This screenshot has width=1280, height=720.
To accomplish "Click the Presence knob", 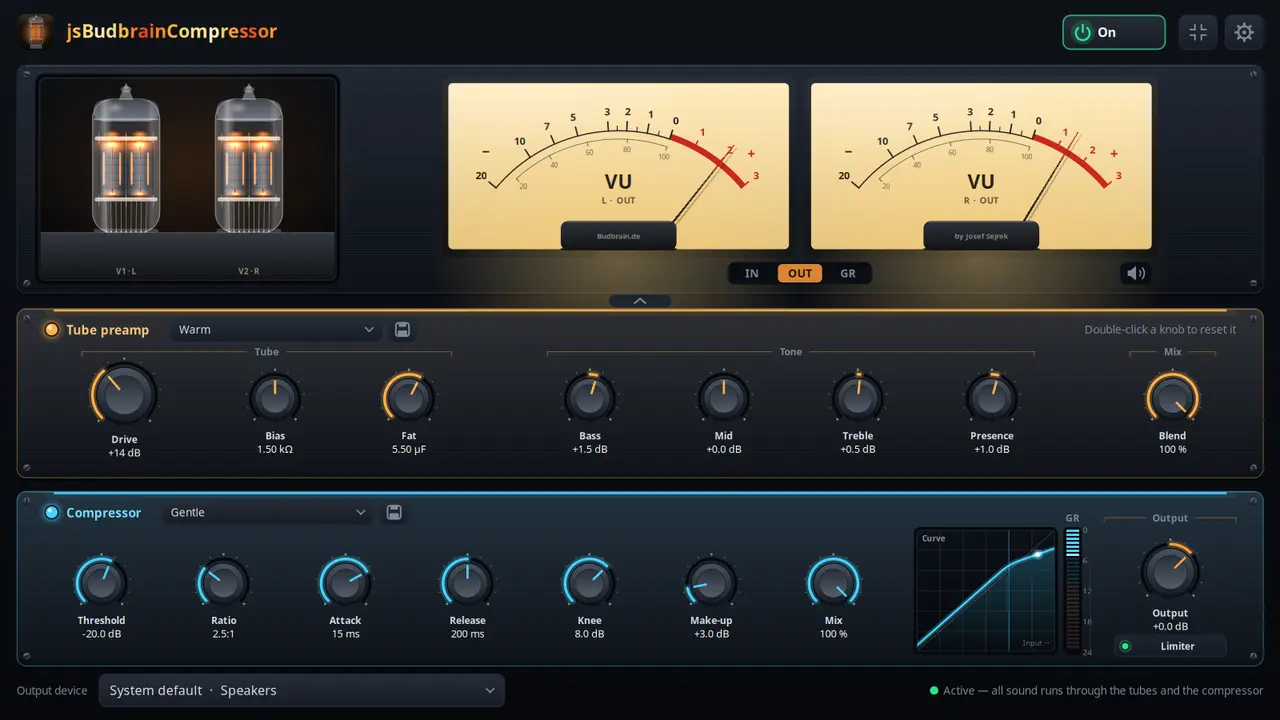I will pyautogui.click(x=992, y=398).
